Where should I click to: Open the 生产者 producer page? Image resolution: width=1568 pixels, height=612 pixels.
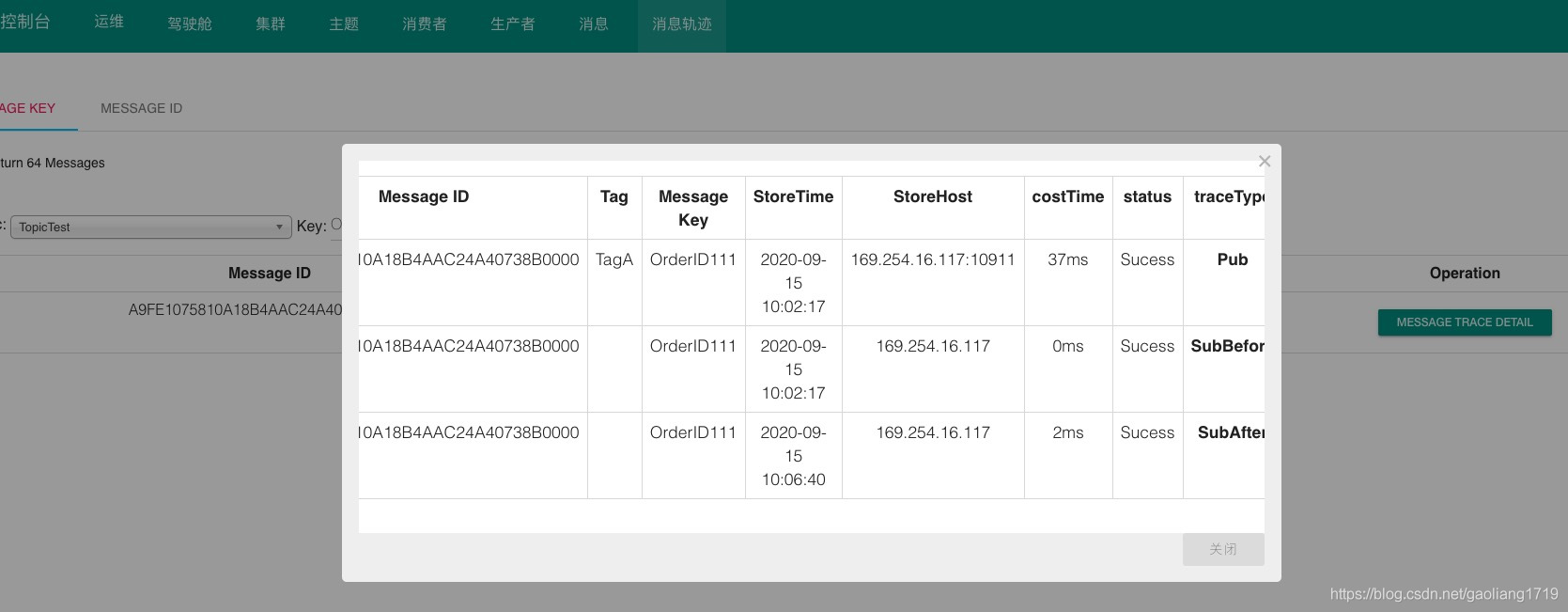coord(513,24)
